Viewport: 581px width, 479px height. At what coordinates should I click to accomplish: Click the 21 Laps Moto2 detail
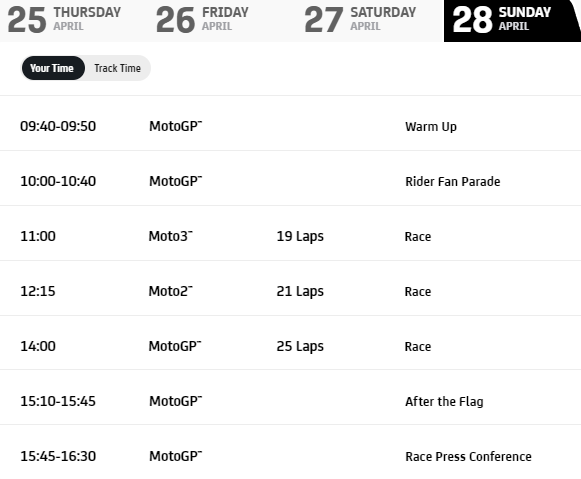coord(300,292)
